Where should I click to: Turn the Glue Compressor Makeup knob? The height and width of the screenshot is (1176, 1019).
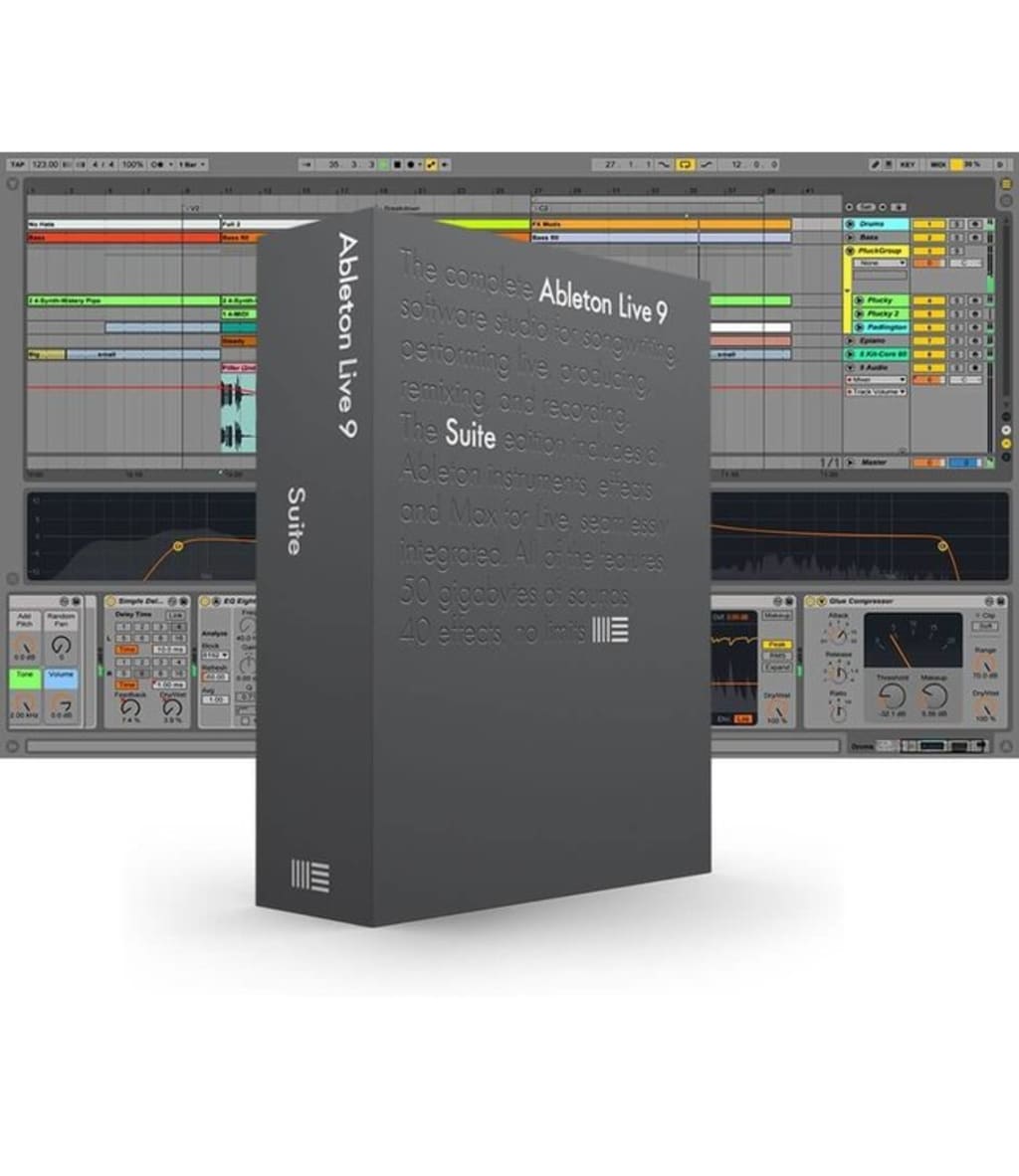pos(934,696)
